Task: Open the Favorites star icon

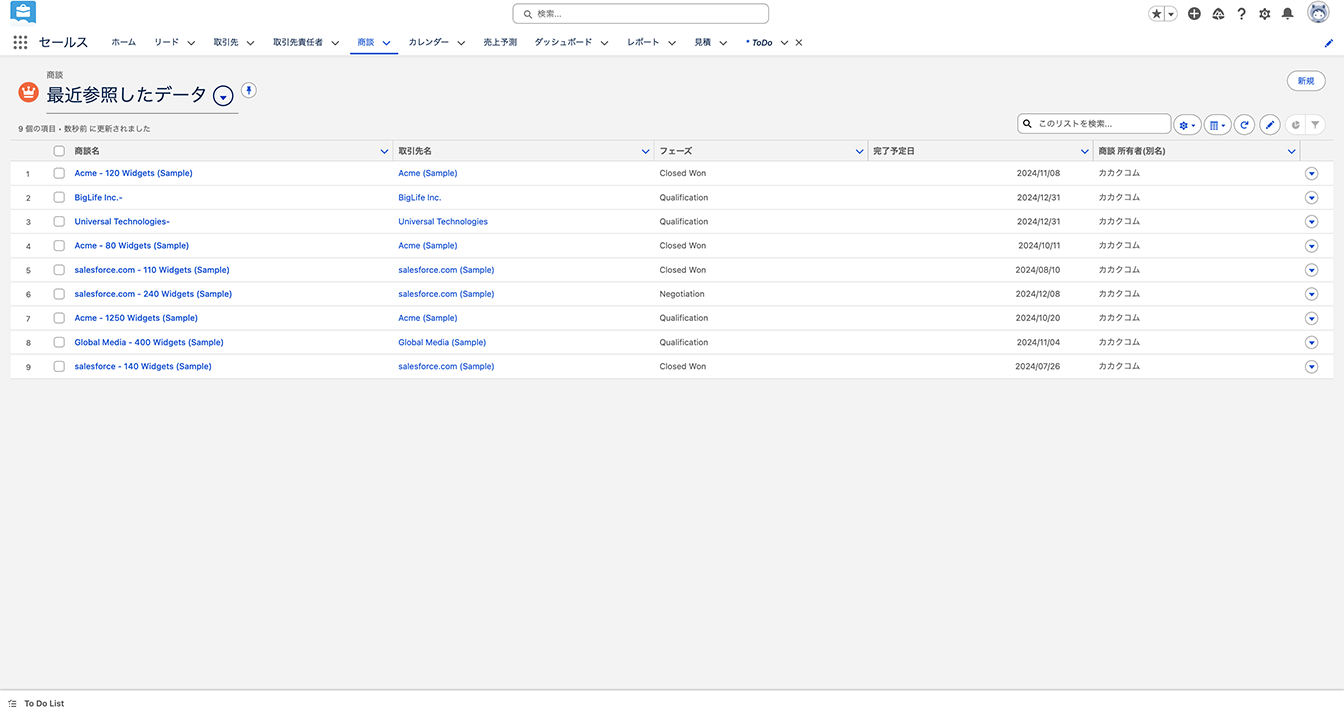Action: (1156, 14)
